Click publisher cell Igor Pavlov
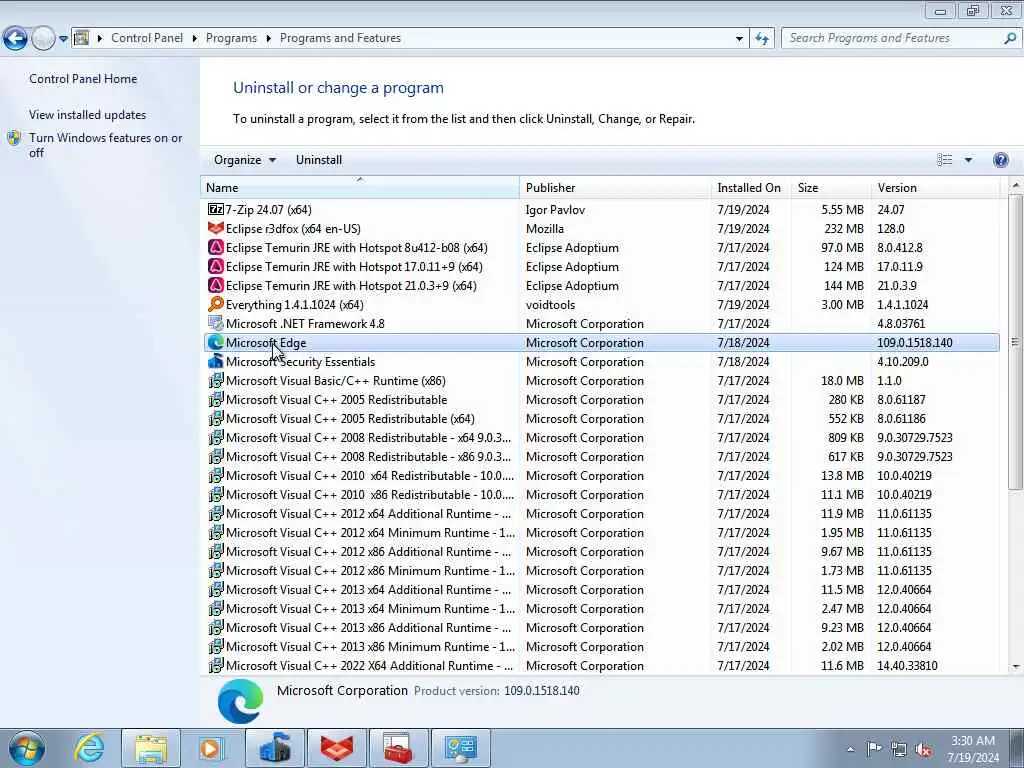 [x=555, y=210]
